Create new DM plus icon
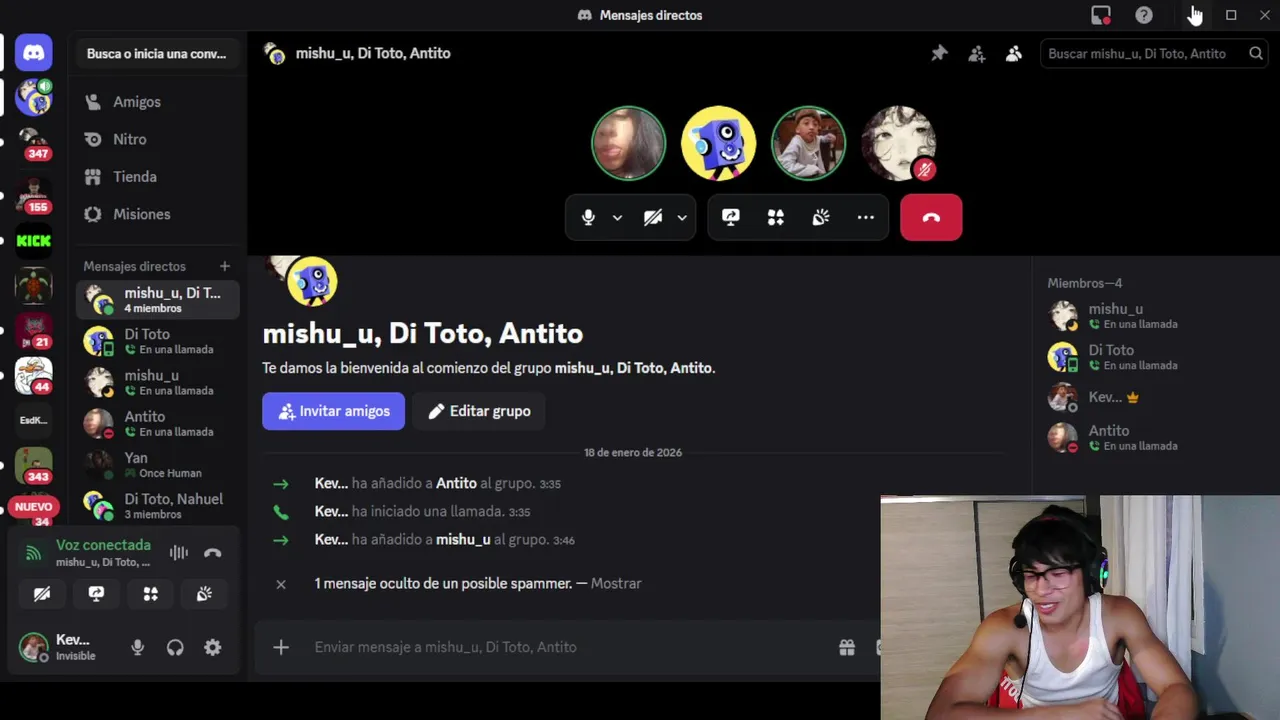1280x720 pixels. pyautogui.click(x=225, y=266)
